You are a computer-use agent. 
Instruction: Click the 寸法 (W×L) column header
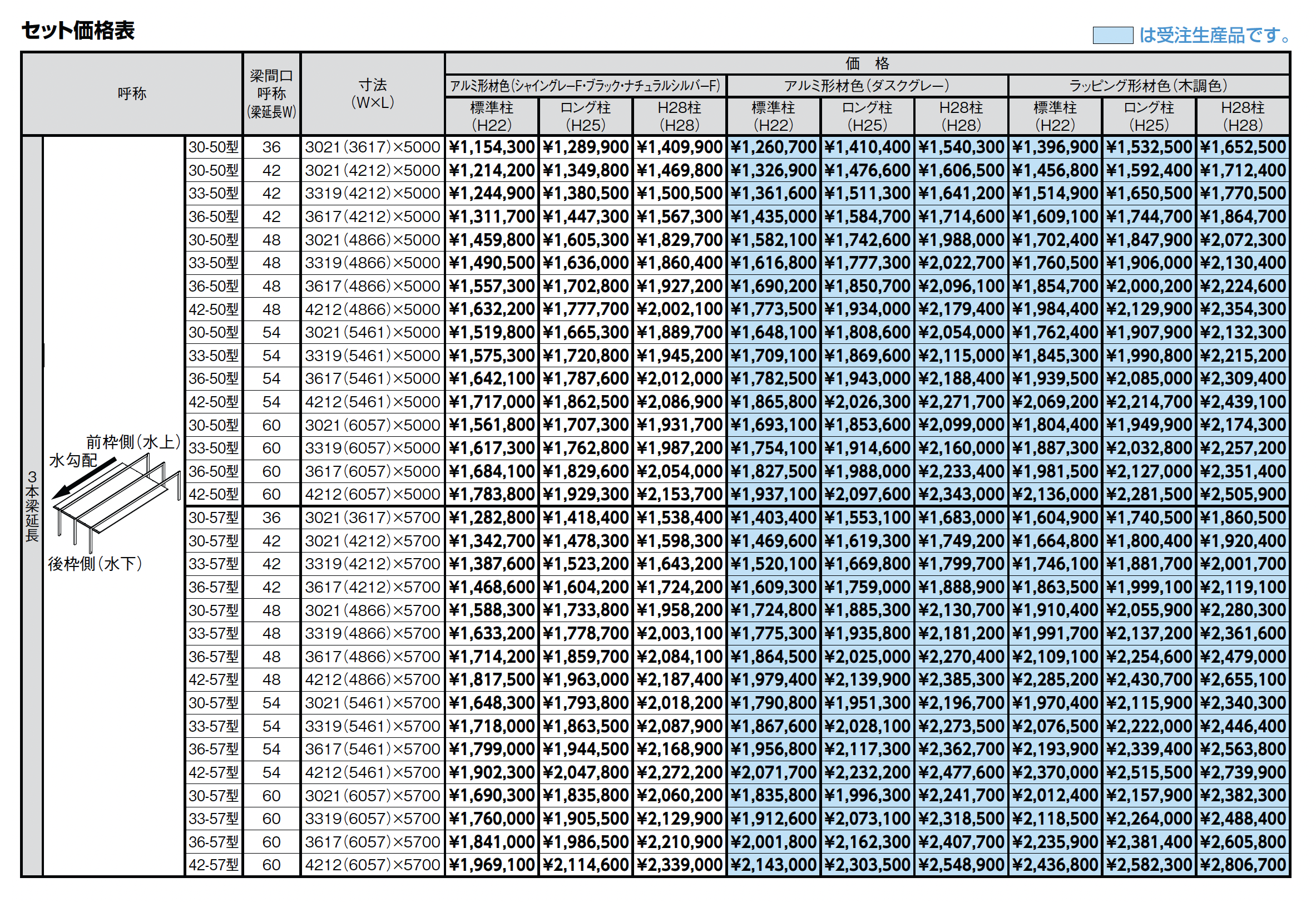(373, 93)
